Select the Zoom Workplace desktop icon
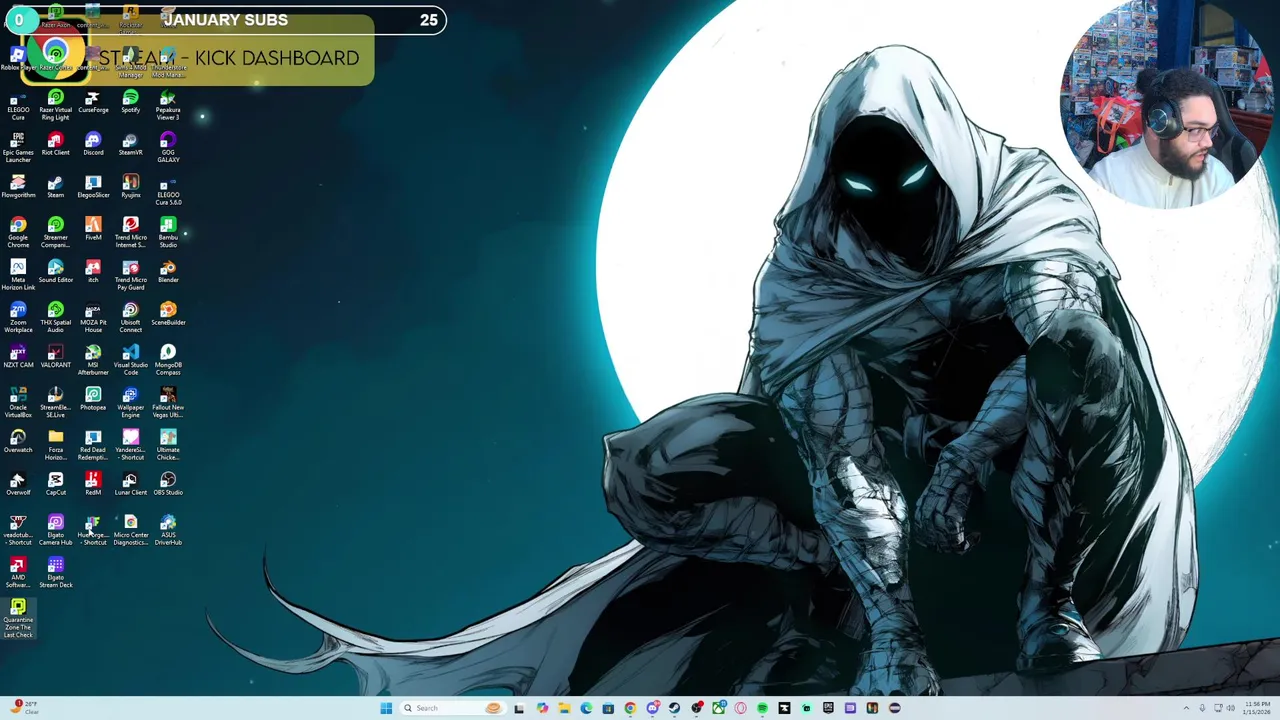Image resolution: width=1280 pixels, height=720 pixels. [18, 318]
